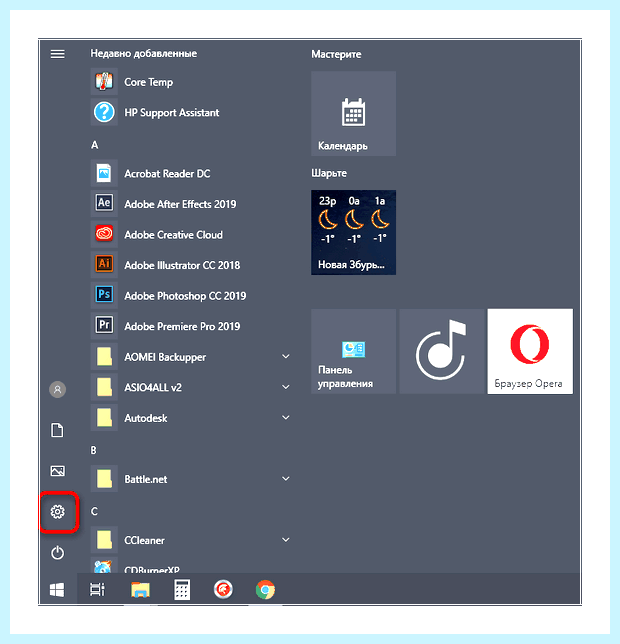The width and height of the screenshot is (620, 644).
Task: Open the Adobe Creative Cloud red icon
Action: 104,234
